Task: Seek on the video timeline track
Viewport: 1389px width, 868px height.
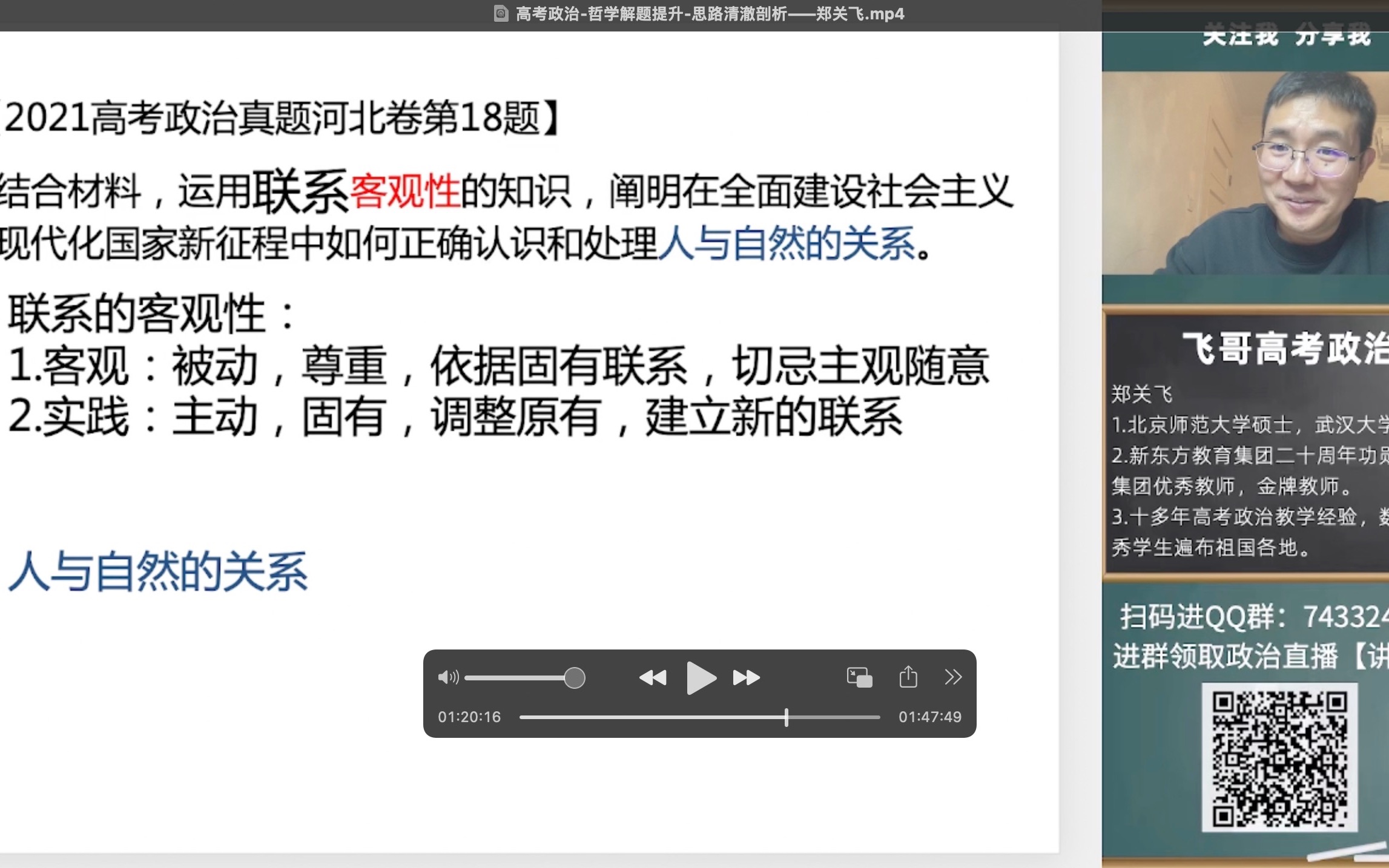Action: (x=699, y=717)
